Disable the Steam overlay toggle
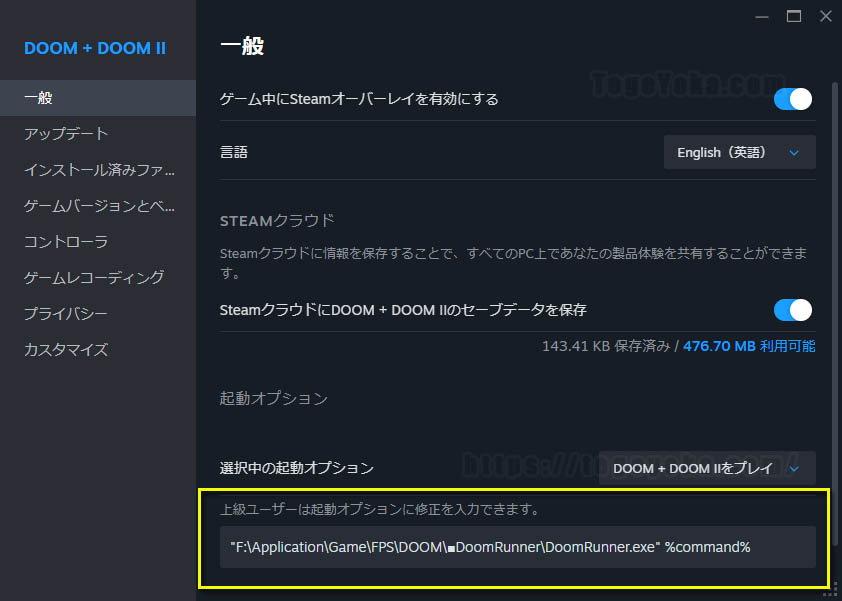Screen dimensions: 842x601 792,99
